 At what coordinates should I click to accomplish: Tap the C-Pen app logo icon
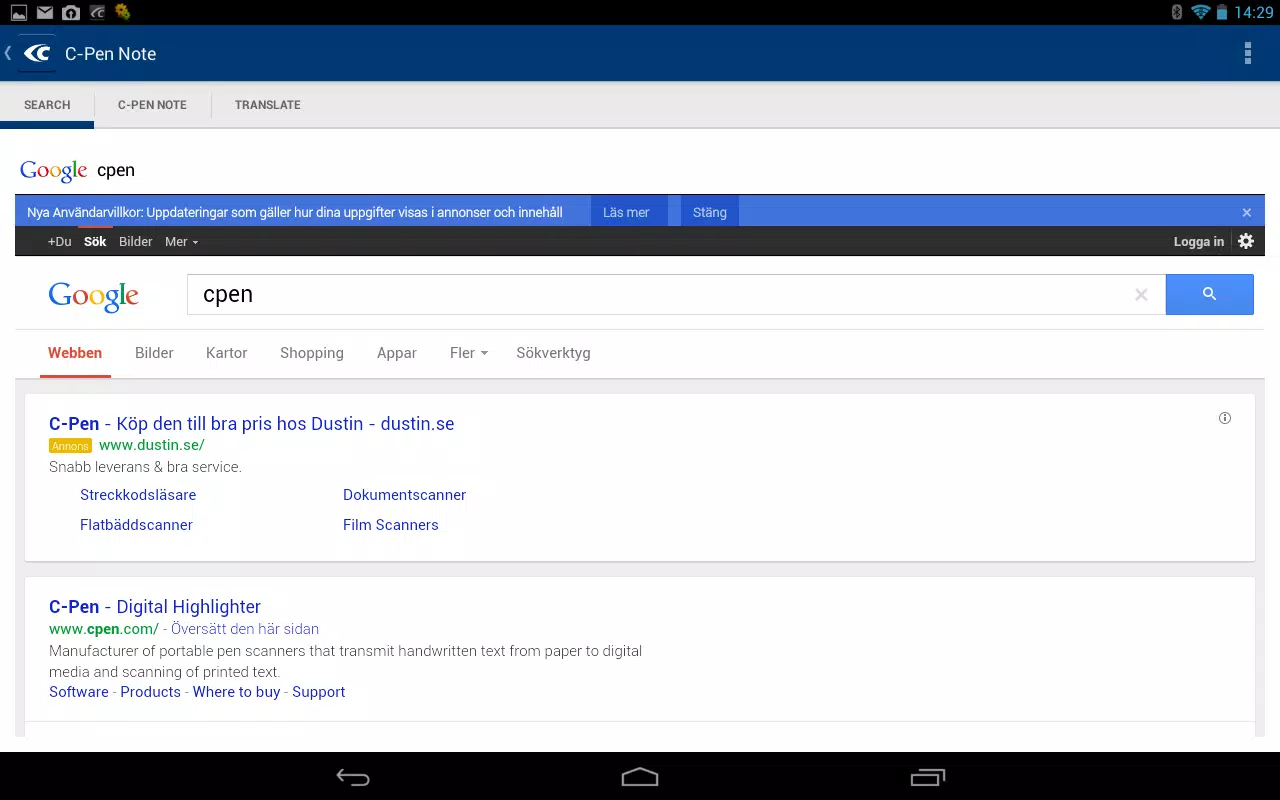point(37,53)
